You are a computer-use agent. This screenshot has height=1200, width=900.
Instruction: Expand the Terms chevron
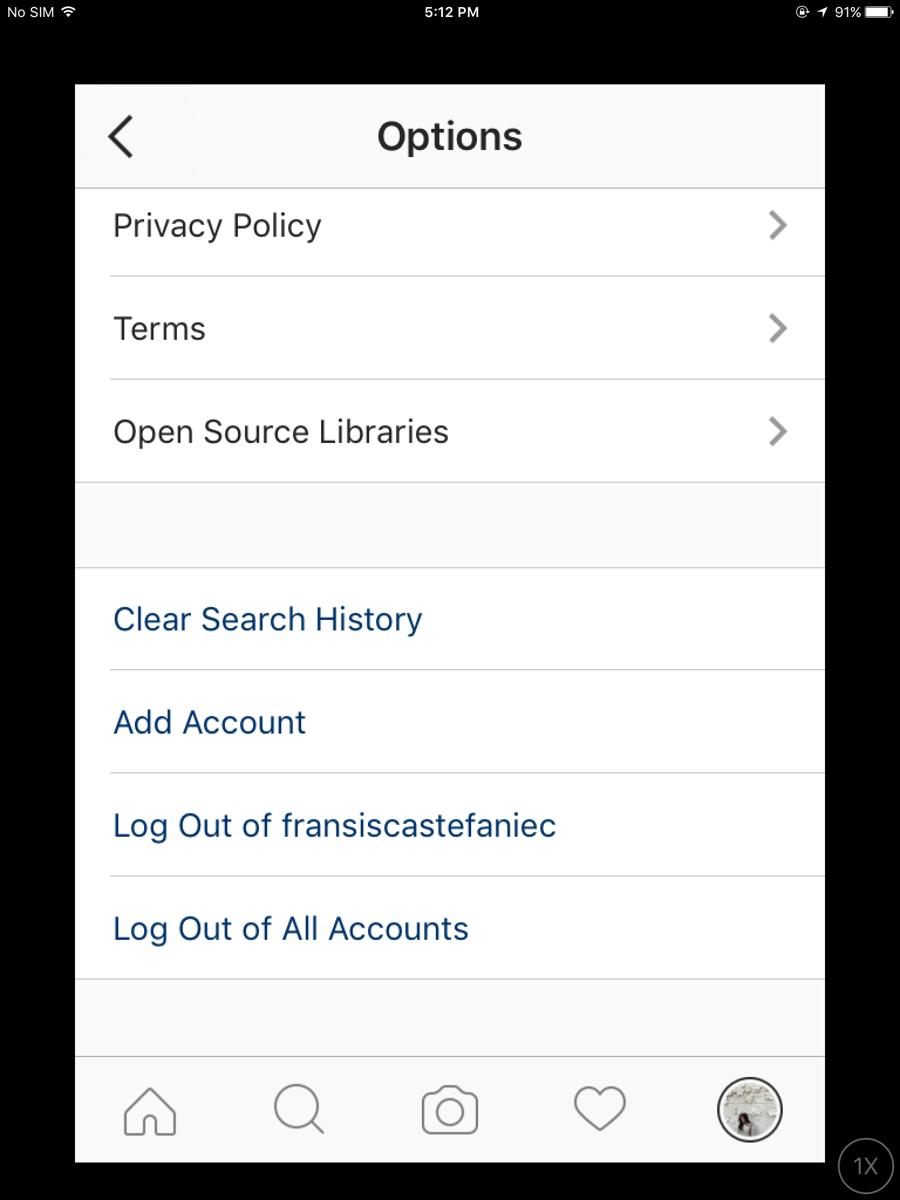tap(778, 328)
